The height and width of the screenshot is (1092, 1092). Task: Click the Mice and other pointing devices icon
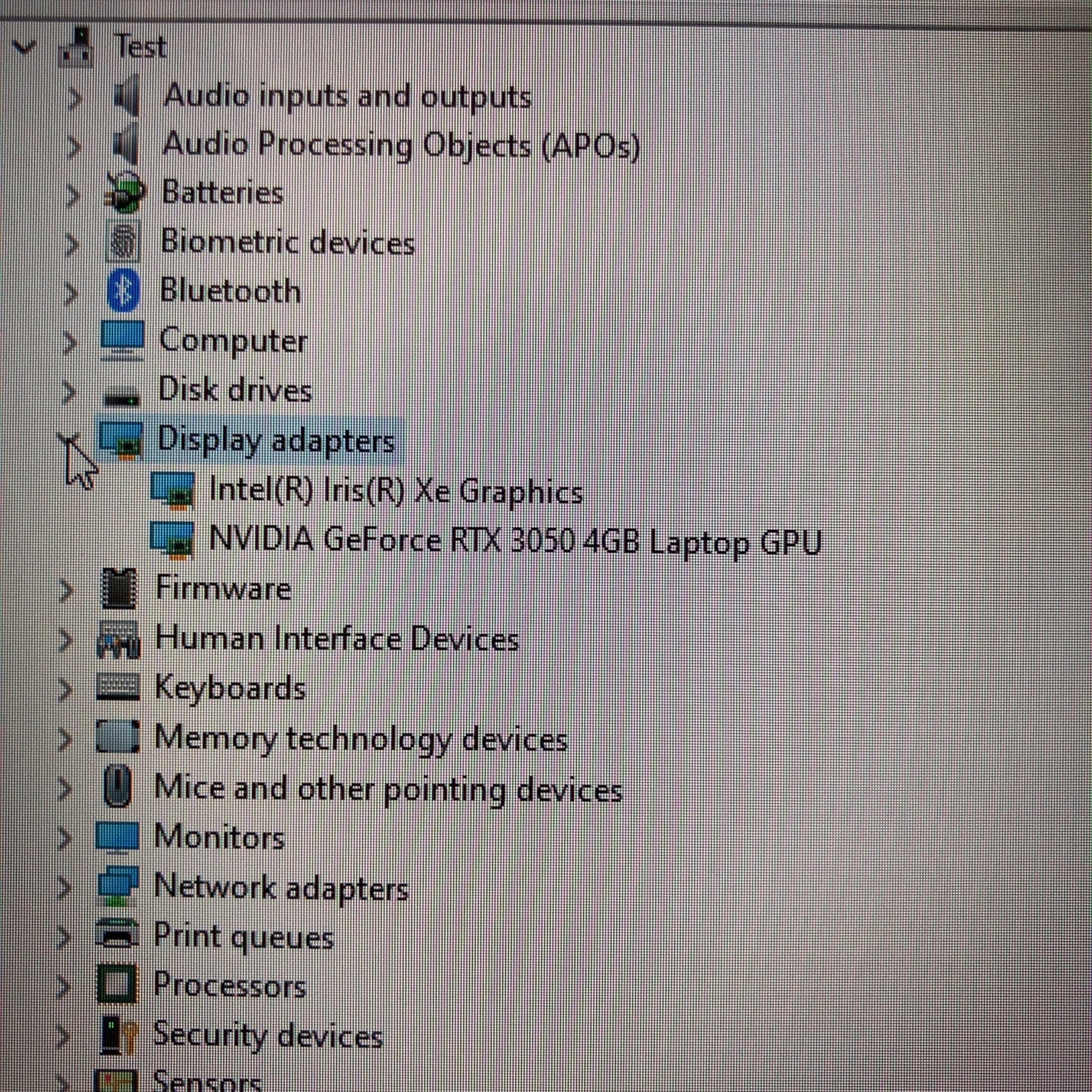pyautogui.click(x=118, y=786)
